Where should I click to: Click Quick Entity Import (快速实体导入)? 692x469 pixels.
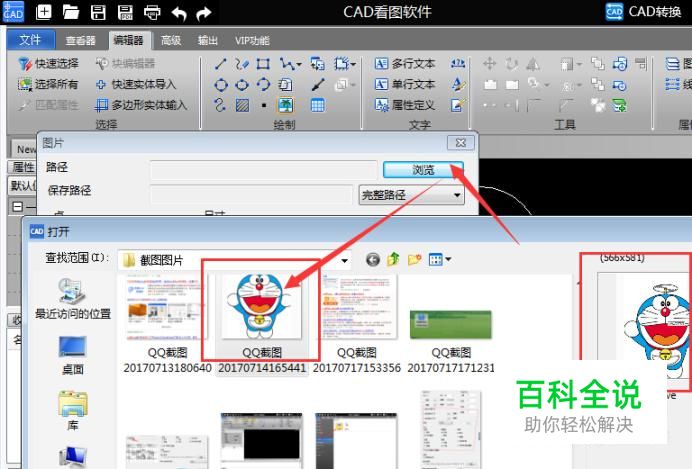136,84
